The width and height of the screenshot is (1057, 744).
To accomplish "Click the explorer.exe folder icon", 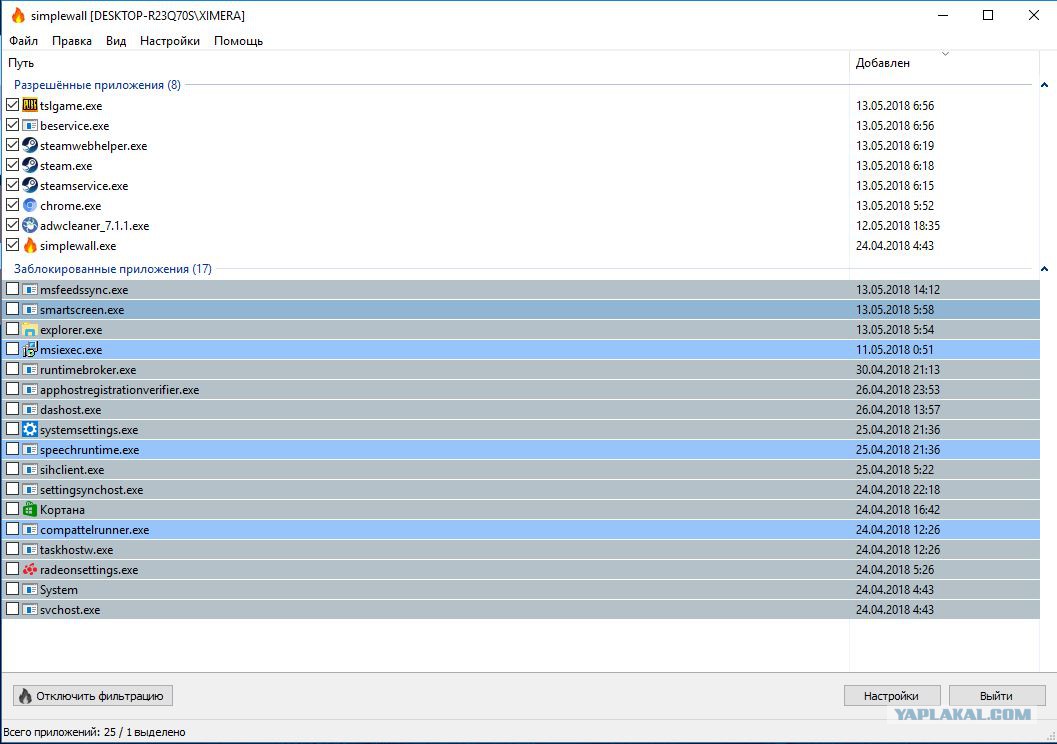I will tap(30, 330).
